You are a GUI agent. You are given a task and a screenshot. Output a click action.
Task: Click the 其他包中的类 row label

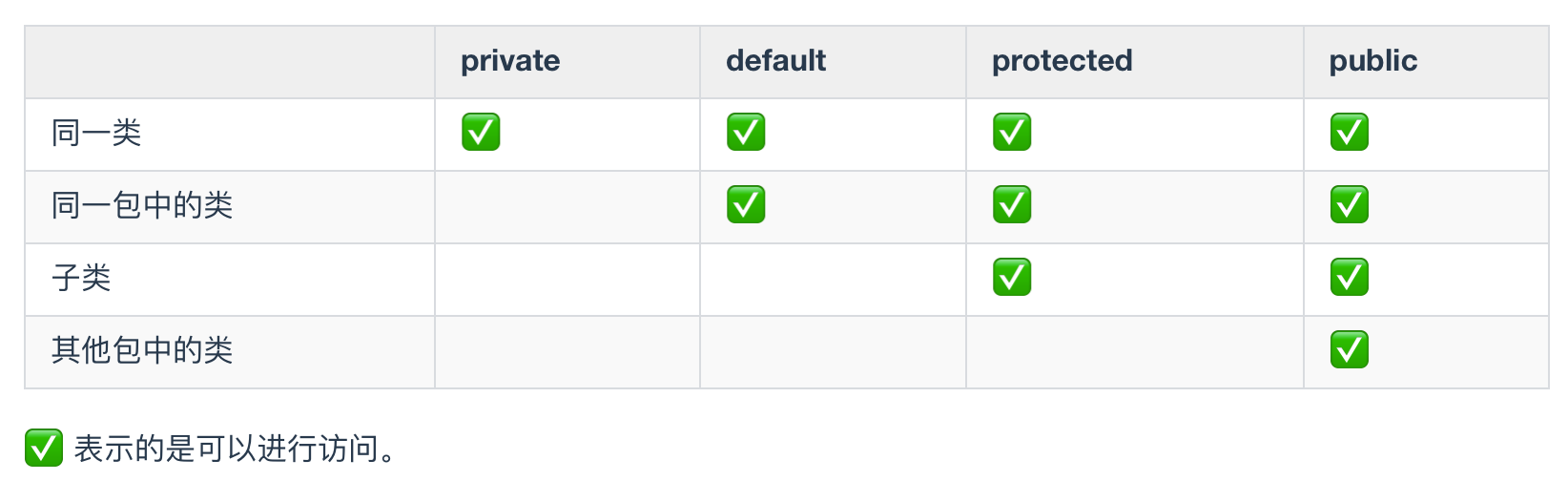coord(142,350)
